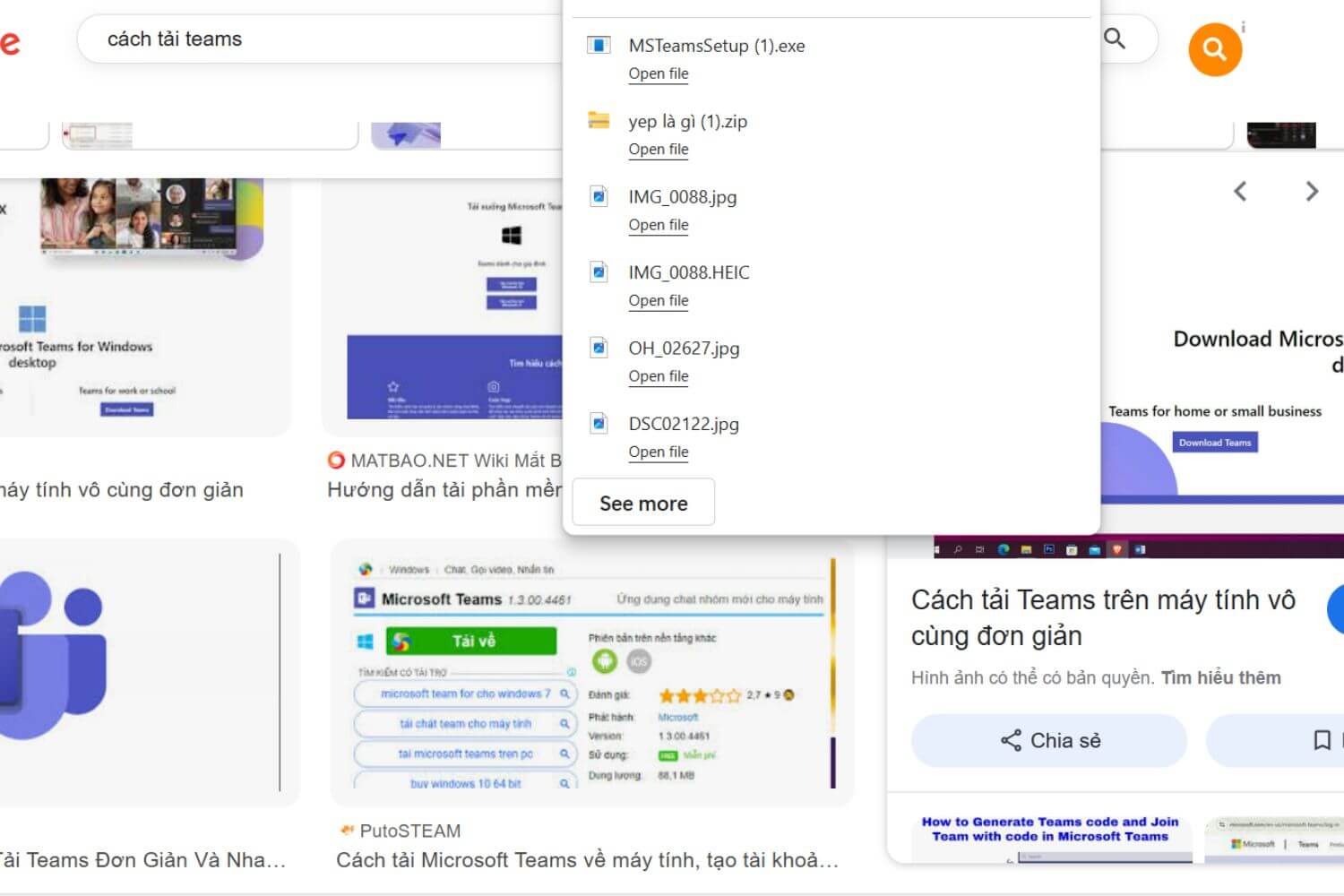This screenshot has height=896, width=1344.
Task: Open Teams for Windows desktop image result
Action: tap(143, 306)
